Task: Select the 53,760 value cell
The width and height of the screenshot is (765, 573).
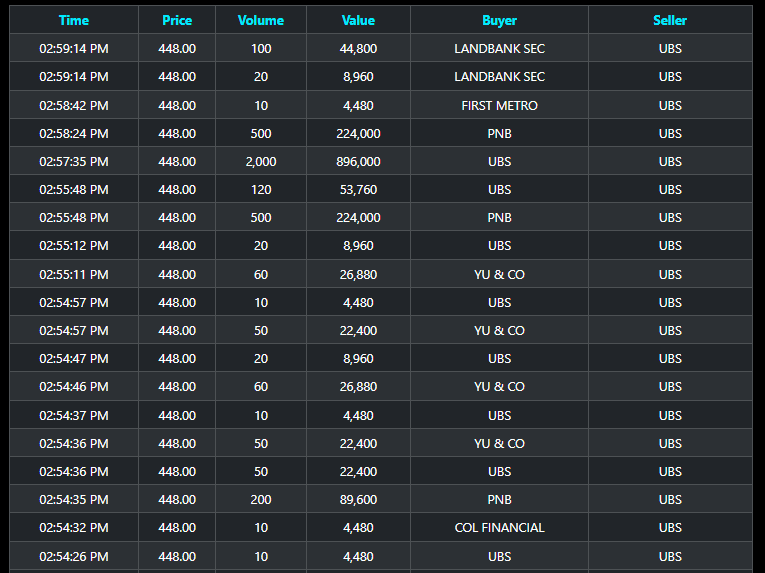Action: [358, 189]
